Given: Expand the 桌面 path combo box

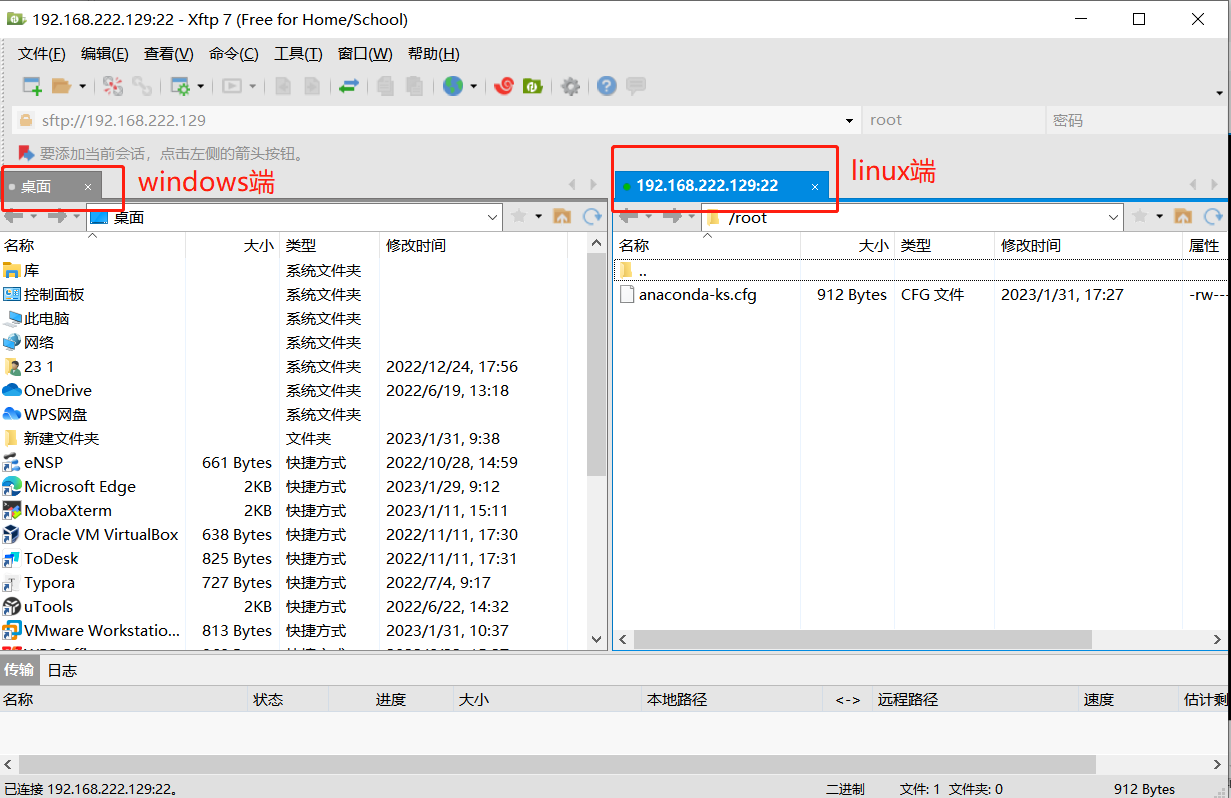Looking at the screenshot, I should point(492,217).
